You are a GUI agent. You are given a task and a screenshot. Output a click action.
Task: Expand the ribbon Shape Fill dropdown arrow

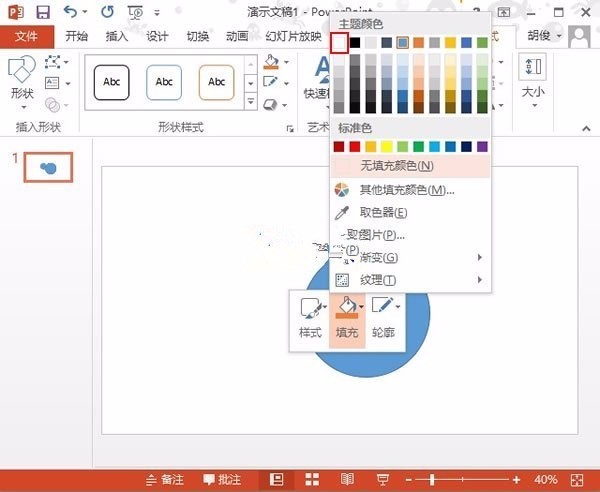[286, 62]
